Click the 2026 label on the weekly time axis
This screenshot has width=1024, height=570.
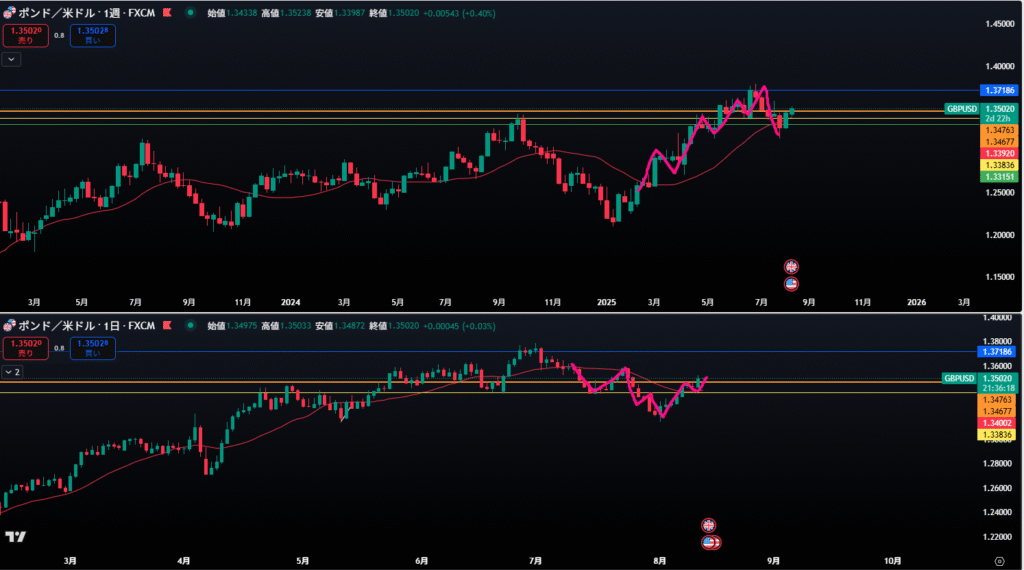pos(916,302)
